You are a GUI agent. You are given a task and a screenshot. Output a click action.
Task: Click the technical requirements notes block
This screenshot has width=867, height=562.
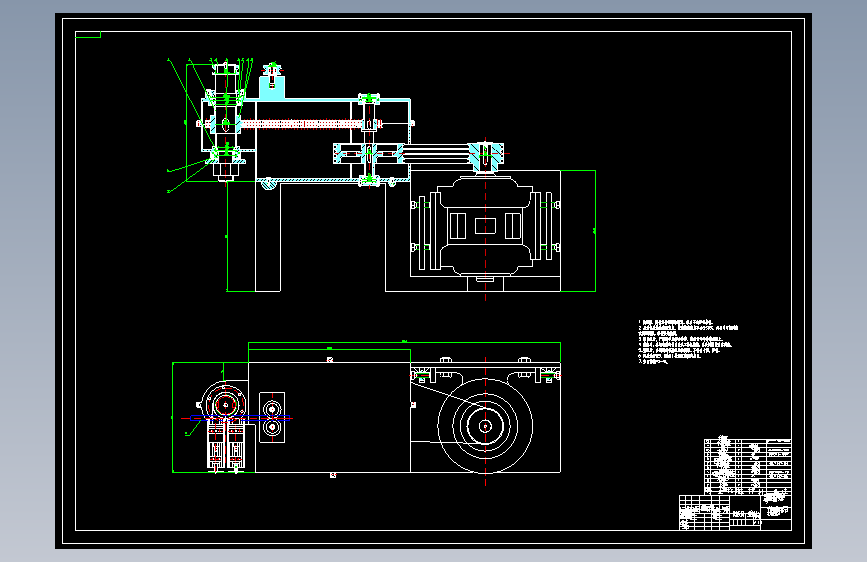pyautogui.click(x=688, y=341)
